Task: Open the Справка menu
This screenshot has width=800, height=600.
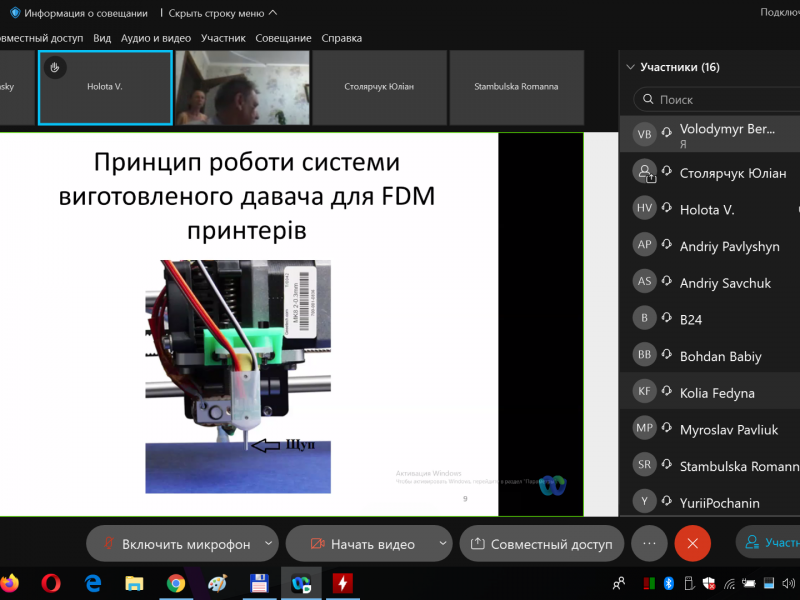Action: point(341,38)
